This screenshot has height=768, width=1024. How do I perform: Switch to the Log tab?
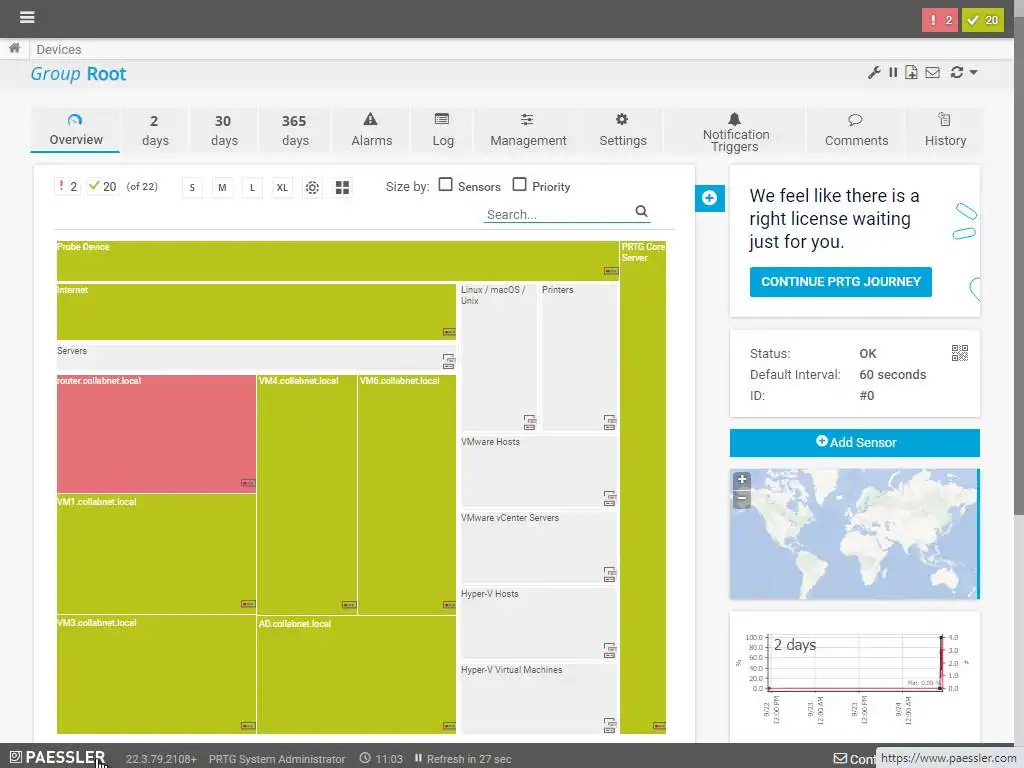pos(442,130)
